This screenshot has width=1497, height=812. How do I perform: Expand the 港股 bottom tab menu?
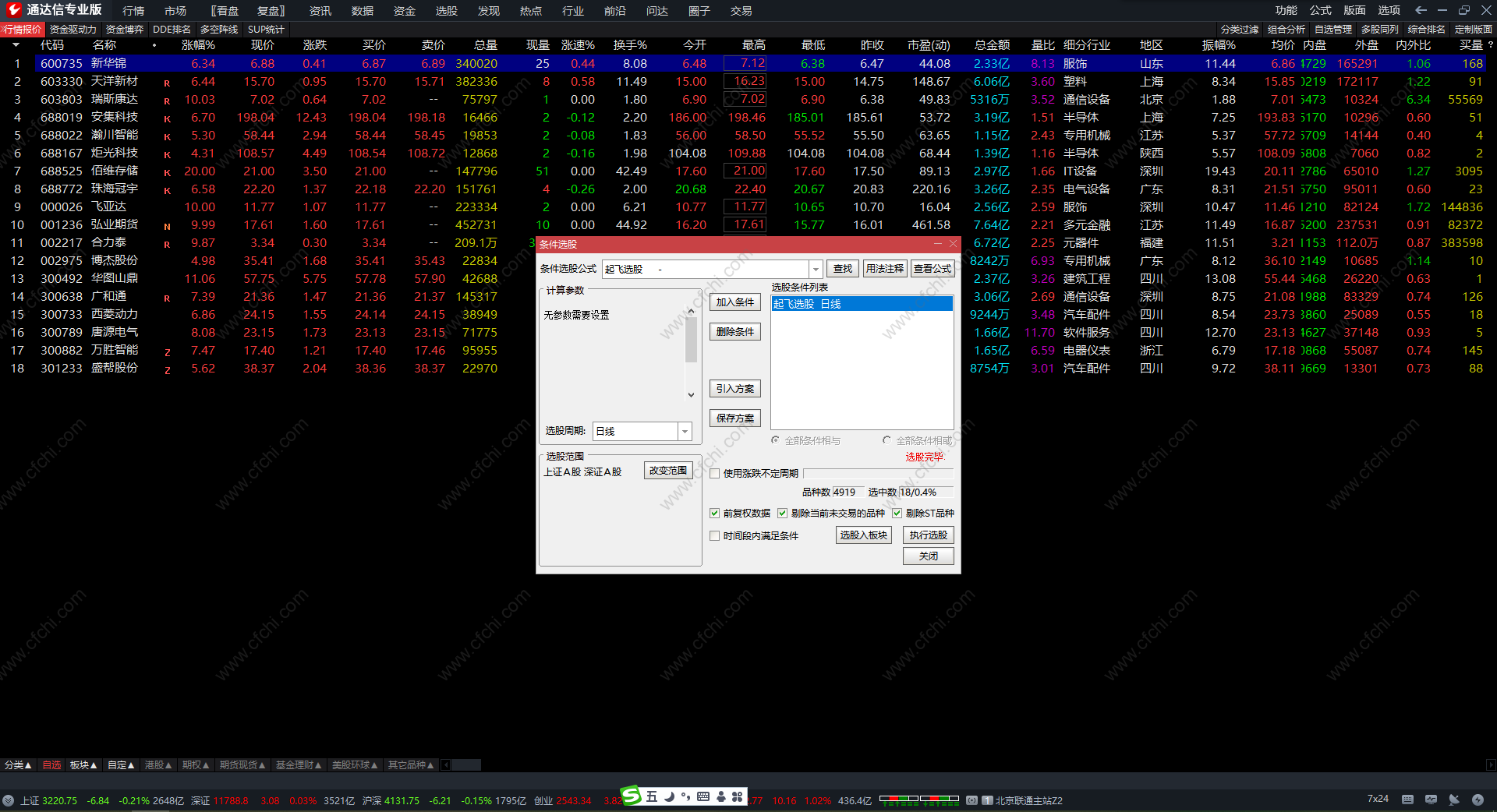tap(158, 765)
